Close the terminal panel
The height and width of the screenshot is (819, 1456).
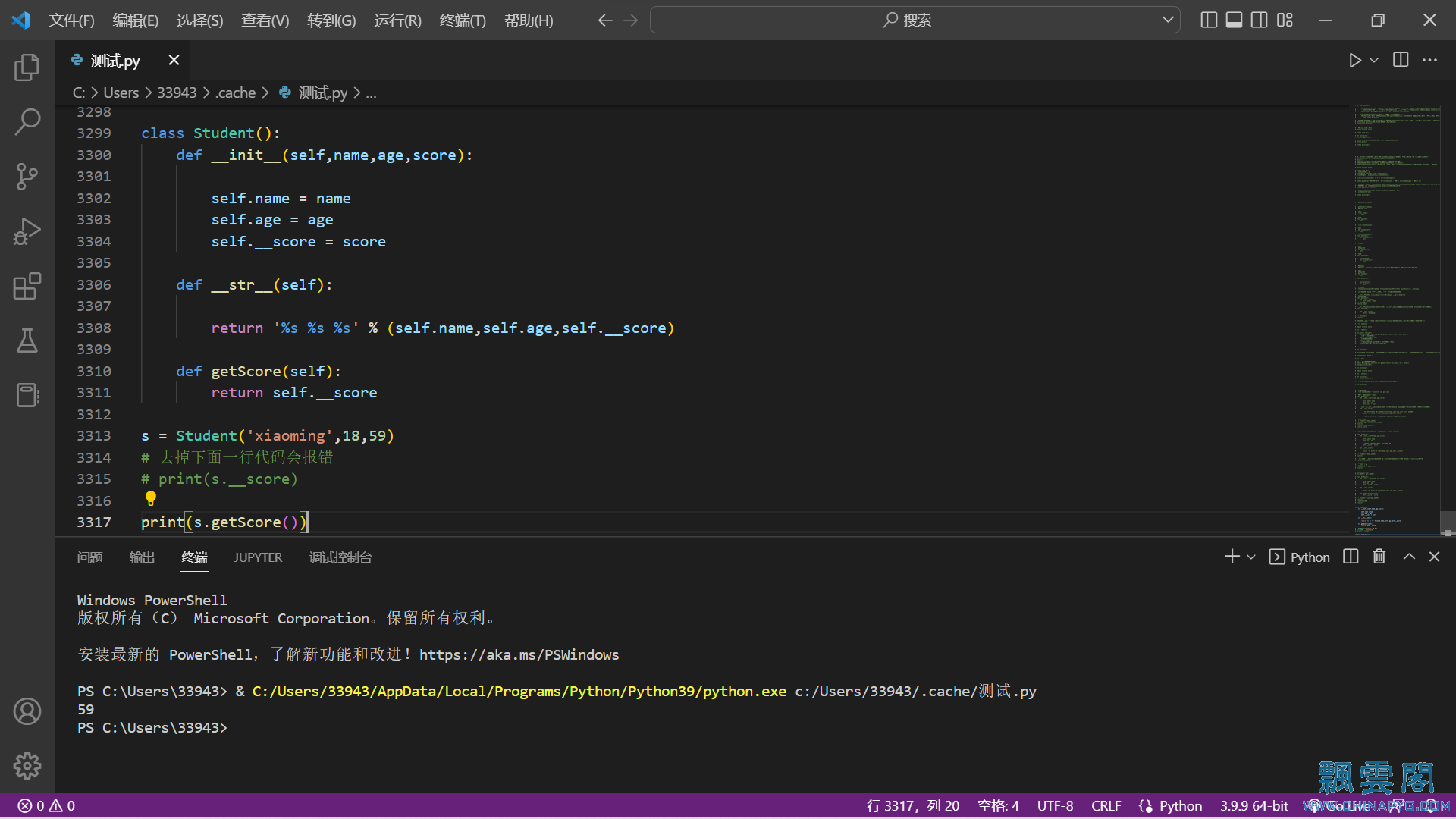1434,557
